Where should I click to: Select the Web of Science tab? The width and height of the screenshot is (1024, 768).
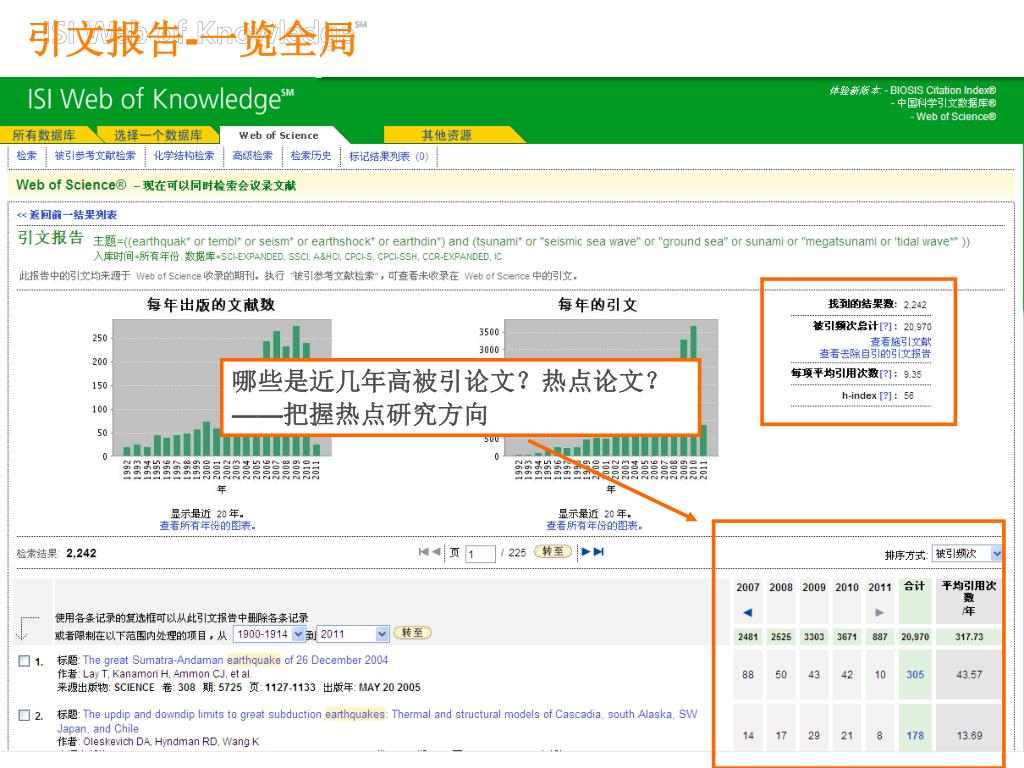(x=279, y=135)
